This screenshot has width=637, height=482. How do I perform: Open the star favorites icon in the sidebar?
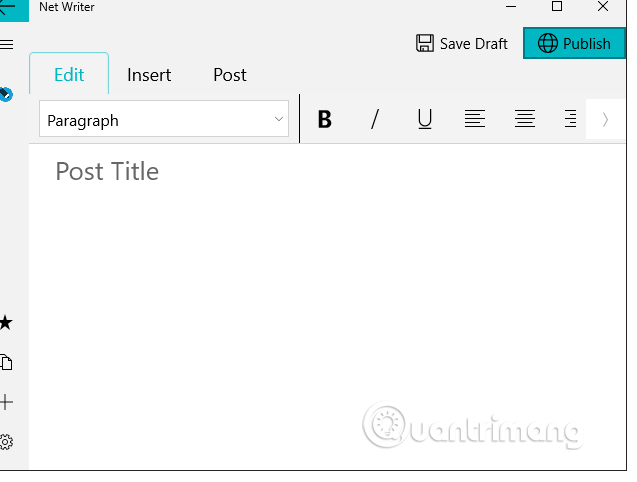click(7, 322)
